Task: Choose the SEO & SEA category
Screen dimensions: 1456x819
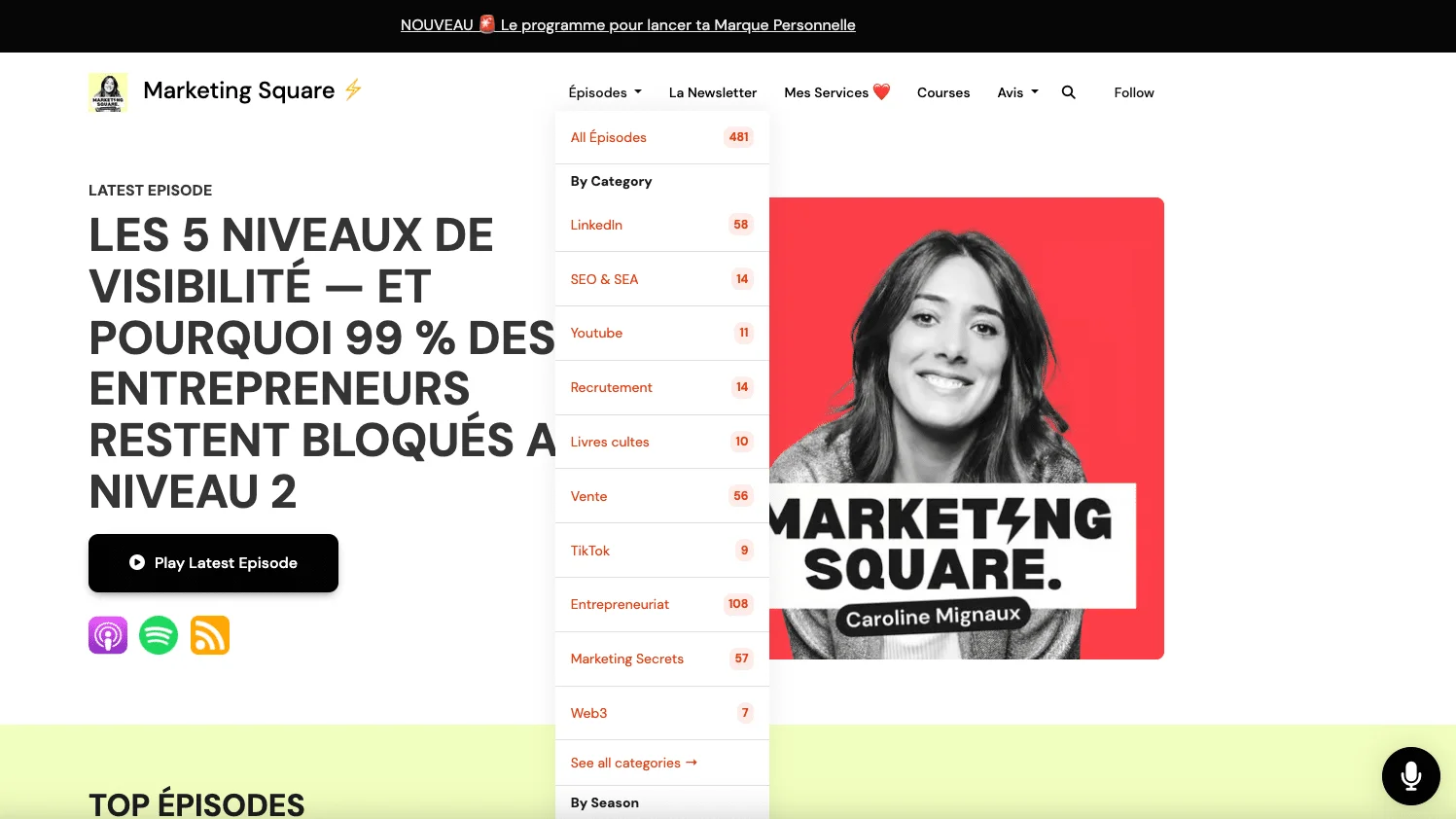Action: (662, 279)
